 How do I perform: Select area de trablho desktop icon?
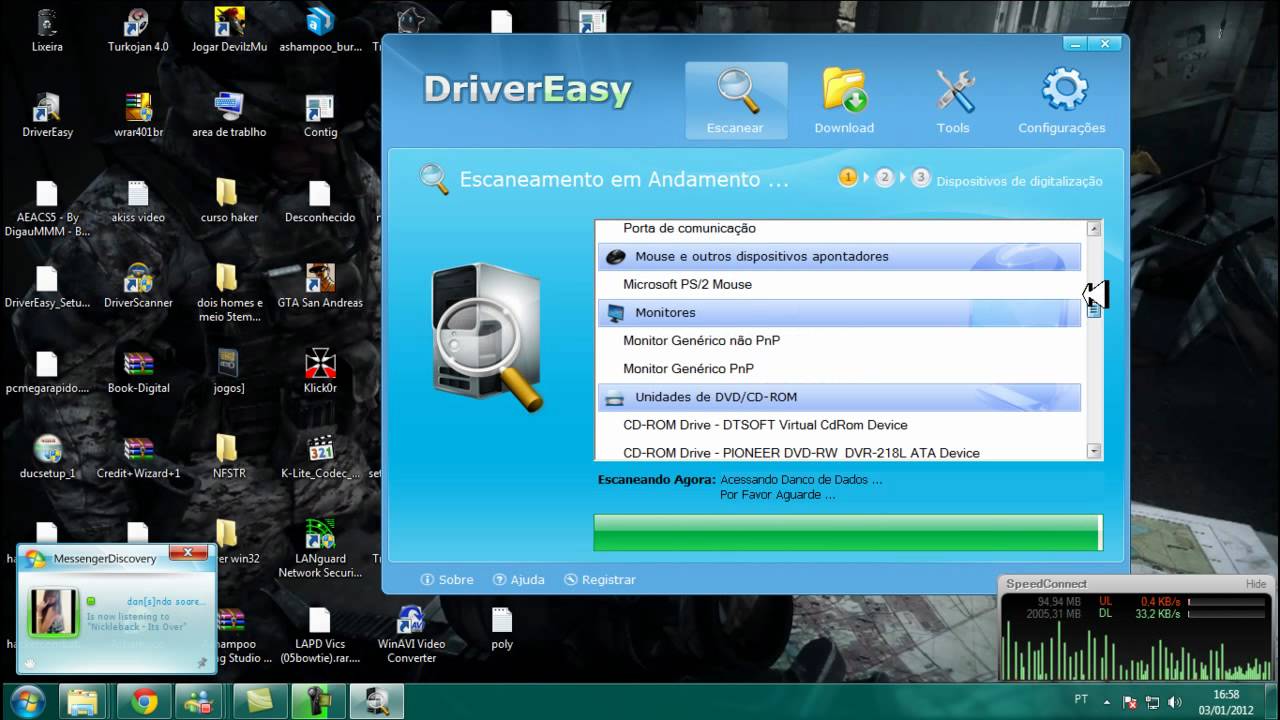(x=230, y=115)
